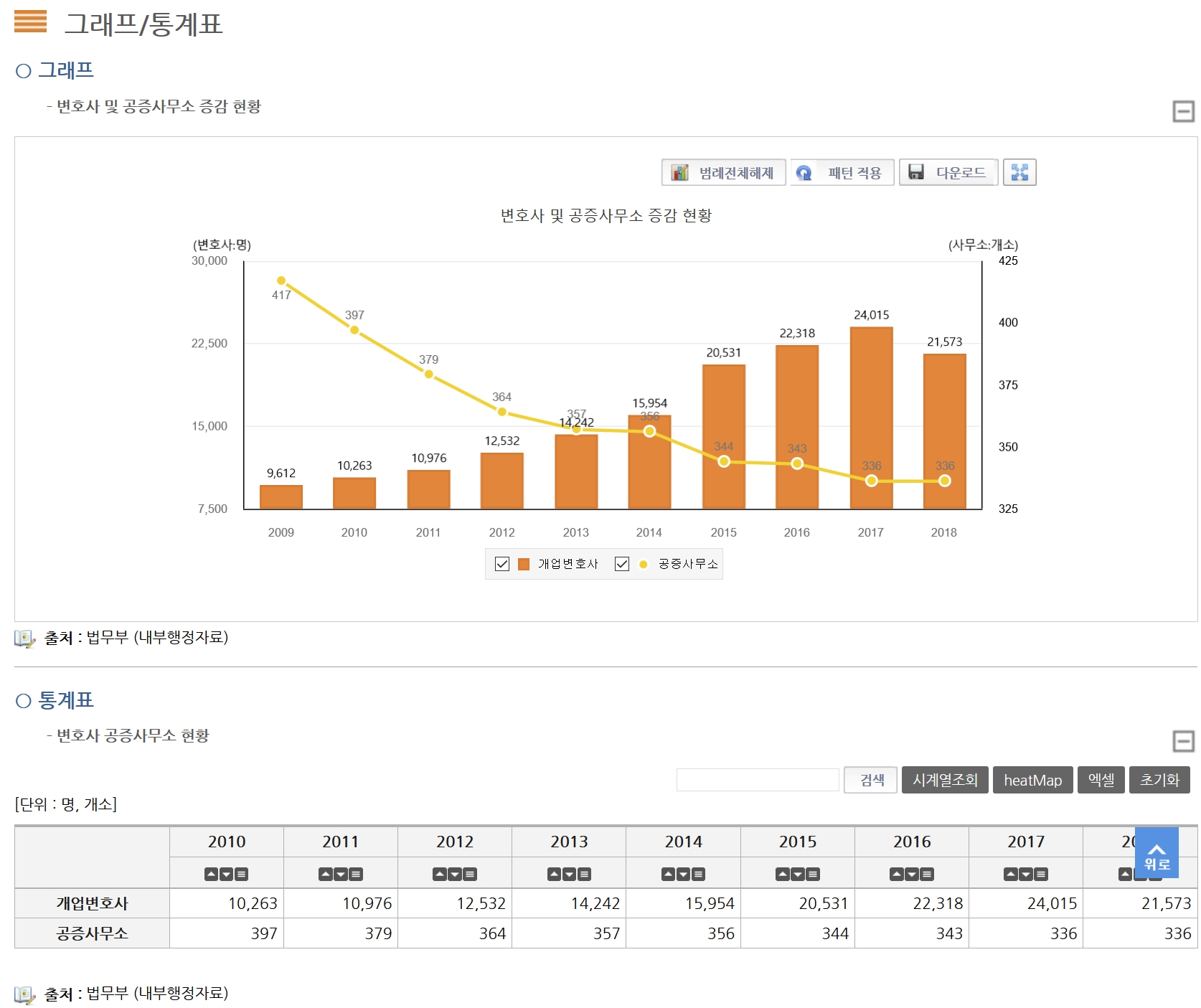Click 패턴 적용 pattern apply button
1201x1008 pixels.
842,172
